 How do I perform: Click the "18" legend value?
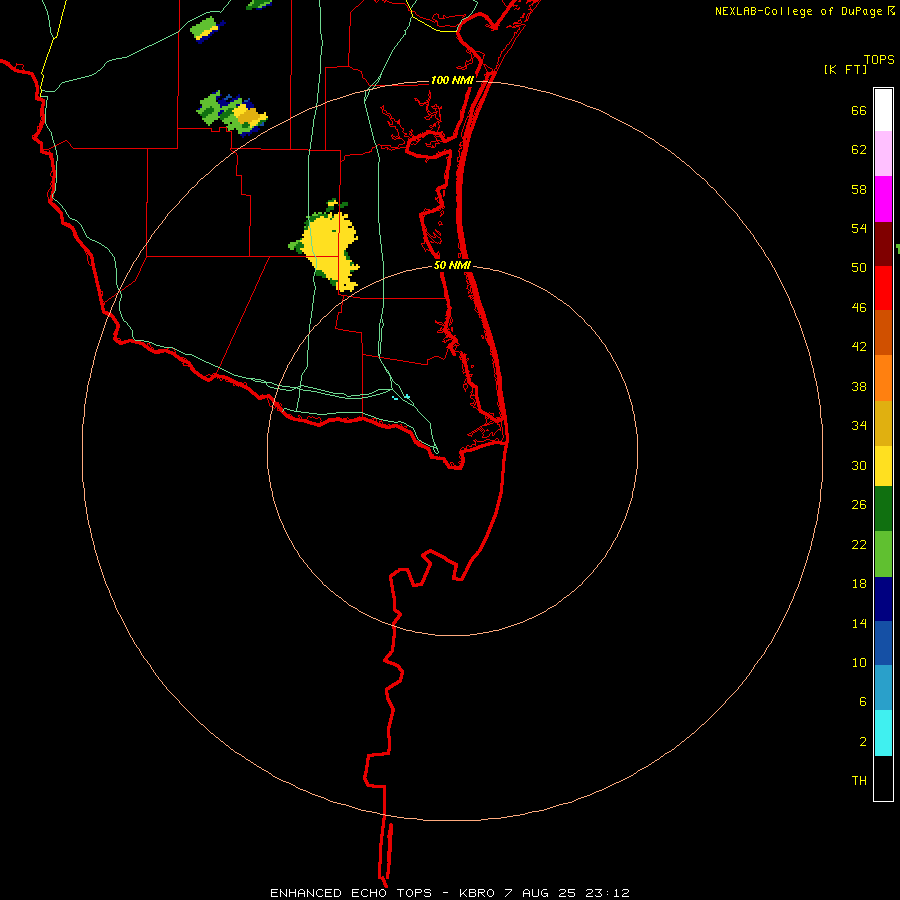(x=859, y=584)
